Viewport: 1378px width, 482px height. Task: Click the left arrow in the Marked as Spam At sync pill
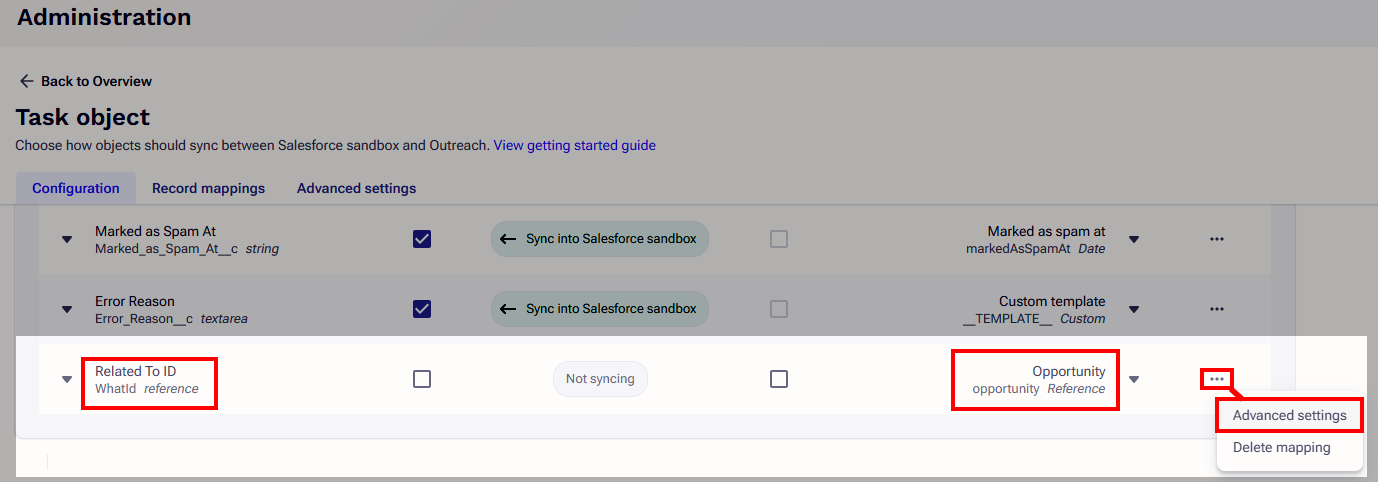pos(508,239)
